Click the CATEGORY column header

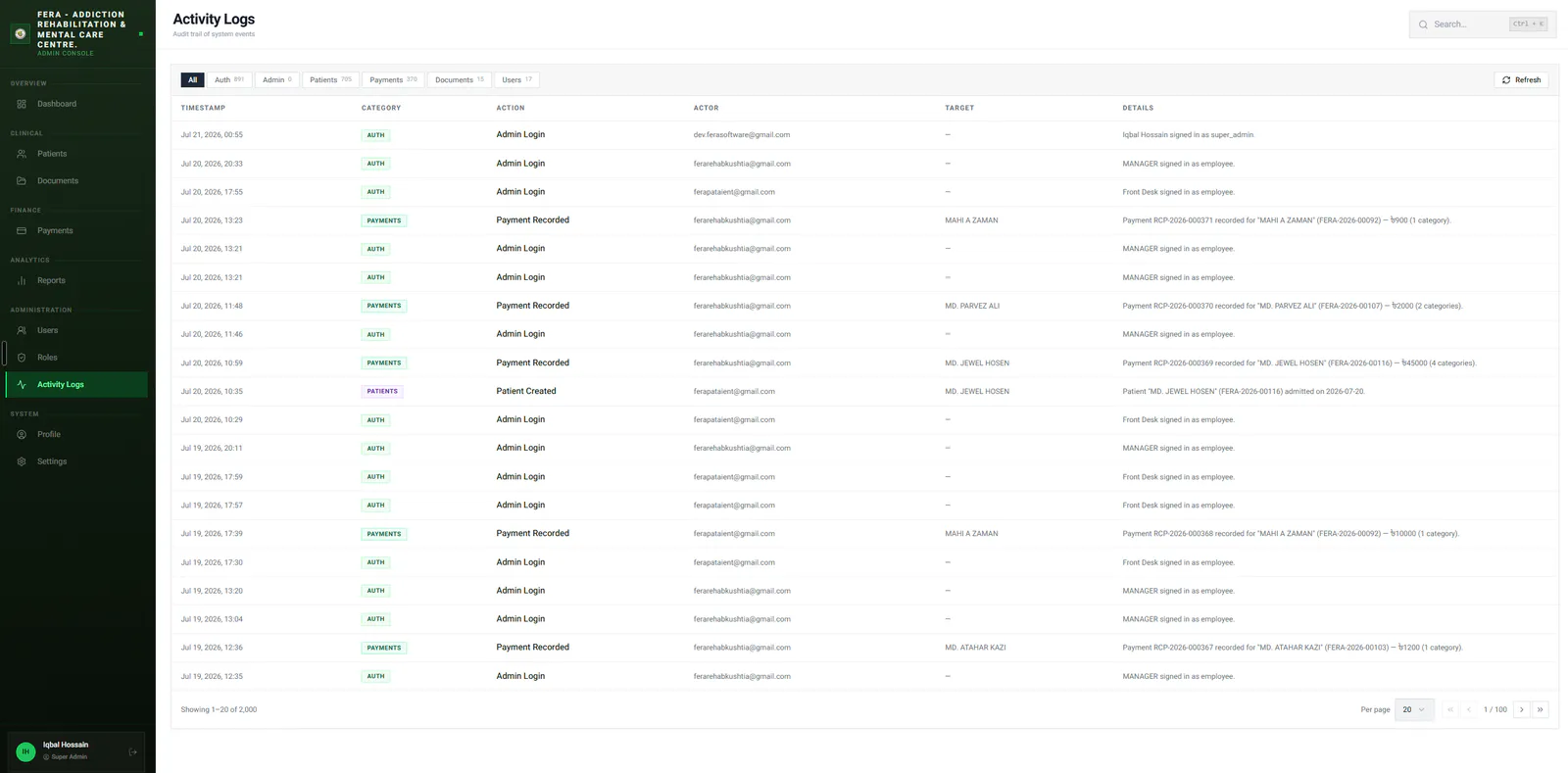click(x=381, y=108)
